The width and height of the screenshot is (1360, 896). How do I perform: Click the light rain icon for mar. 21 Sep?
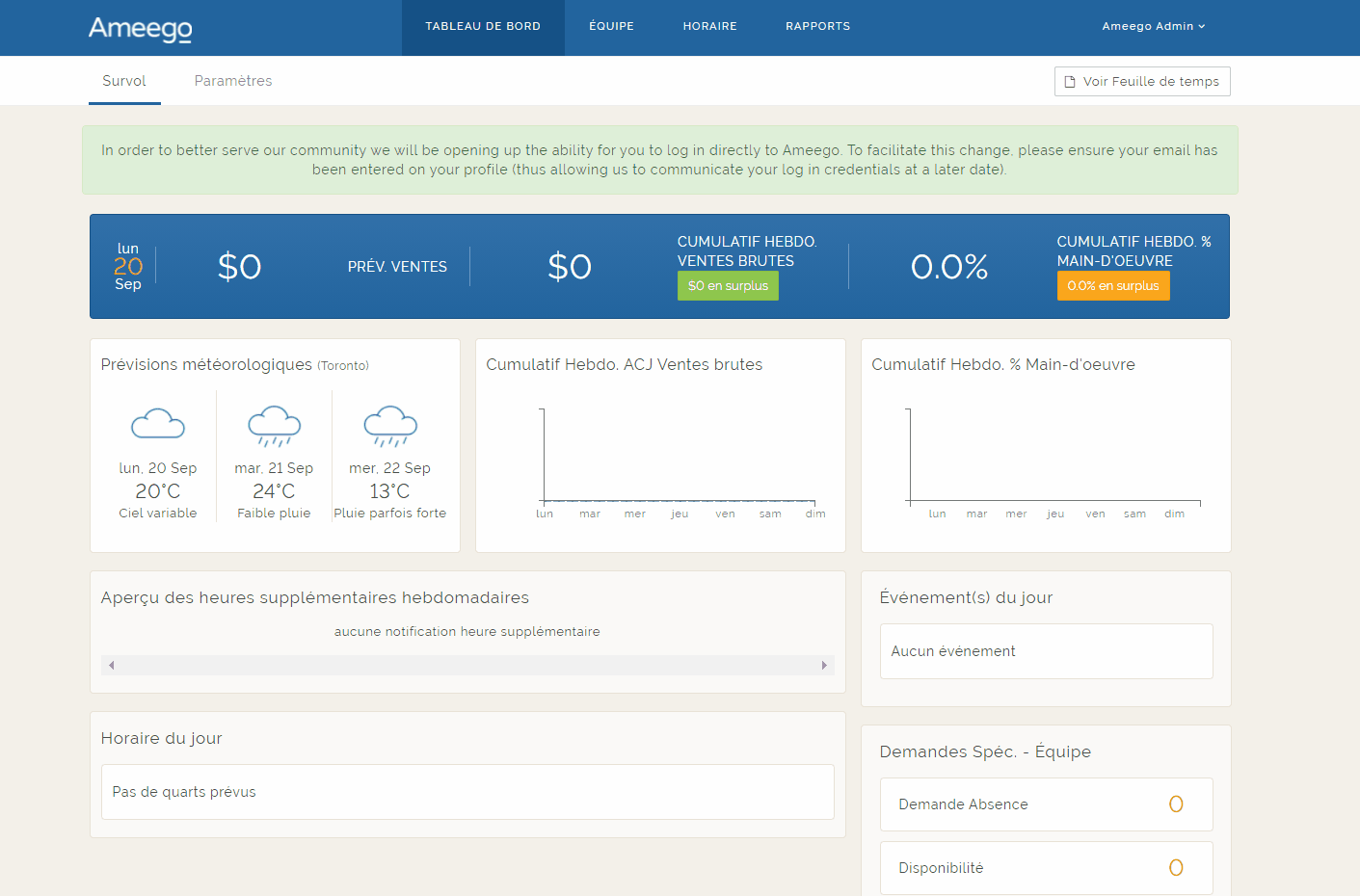pos(274,426)
